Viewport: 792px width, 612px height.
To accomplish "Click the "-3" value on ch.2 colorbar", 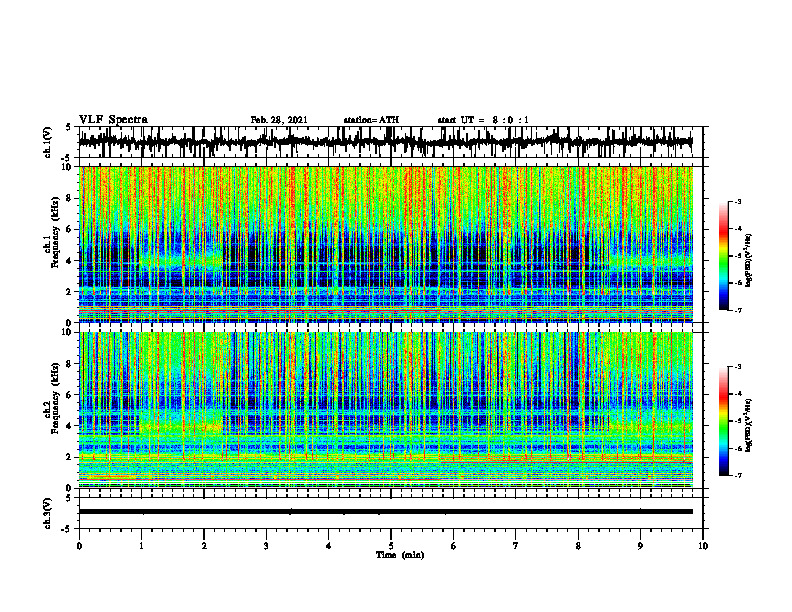I will pyautogui.click(x=737, y=367).
